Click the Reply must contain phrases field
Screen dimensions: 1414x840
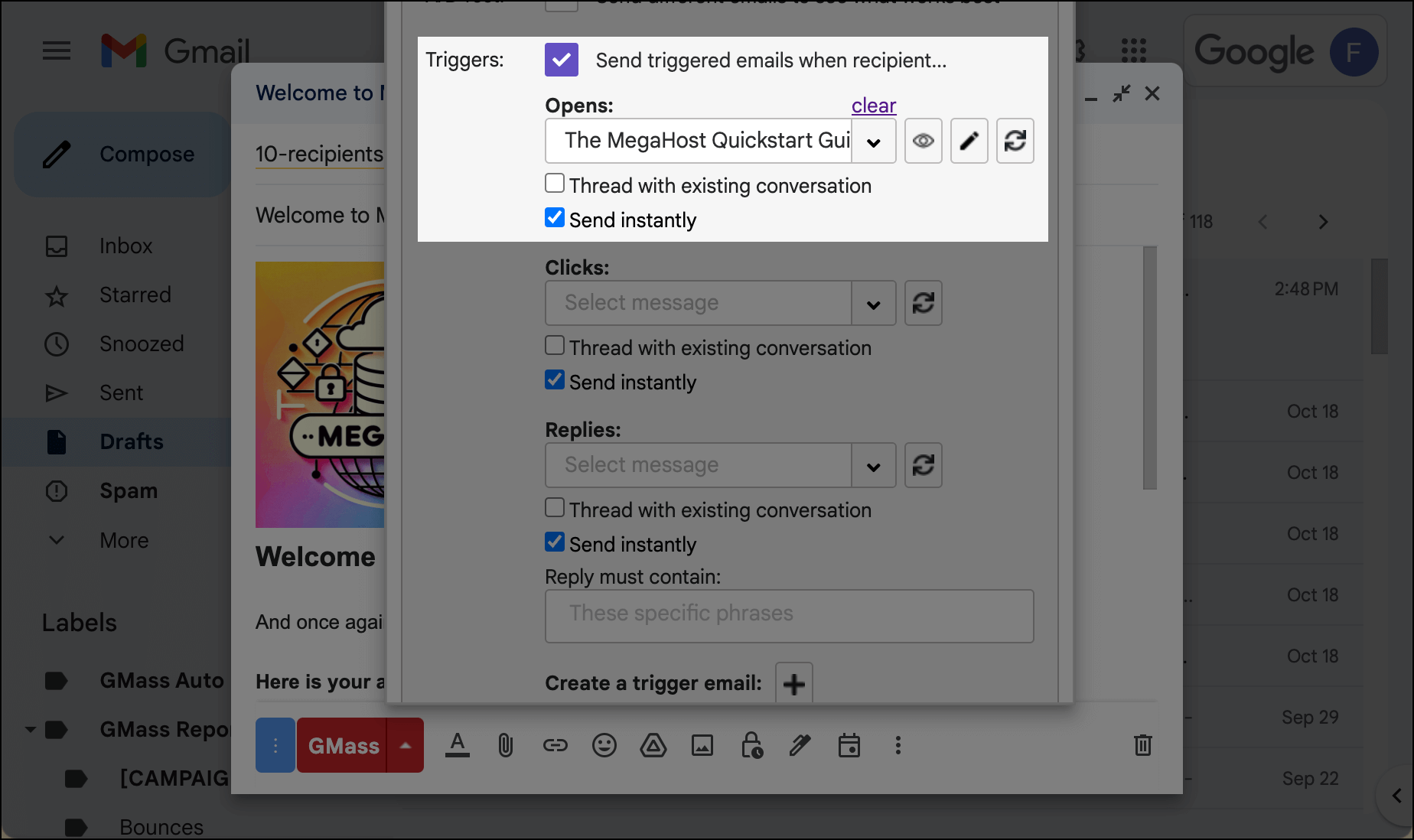(x=790, y=616)
